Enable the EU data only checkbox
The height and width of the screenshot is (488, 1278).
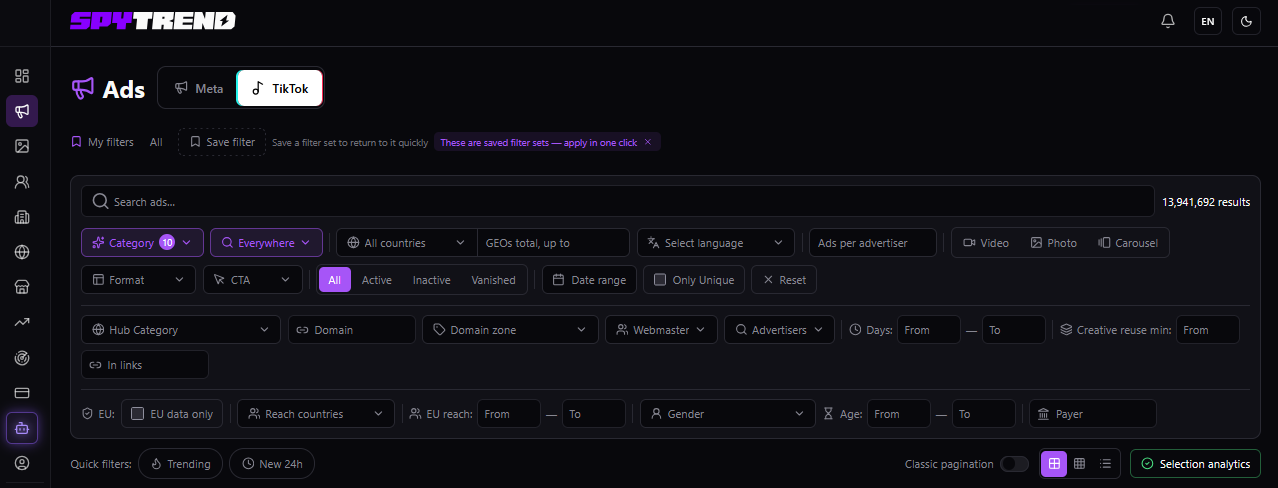(138, 414)
